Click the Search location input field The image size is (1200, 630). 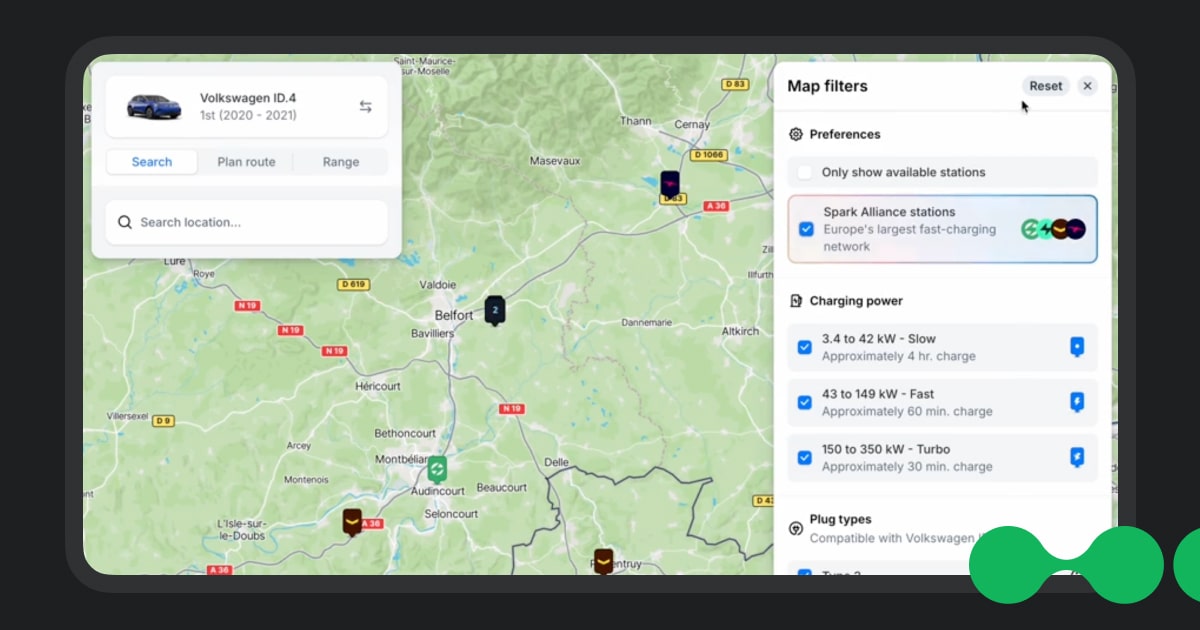(260, 222)
